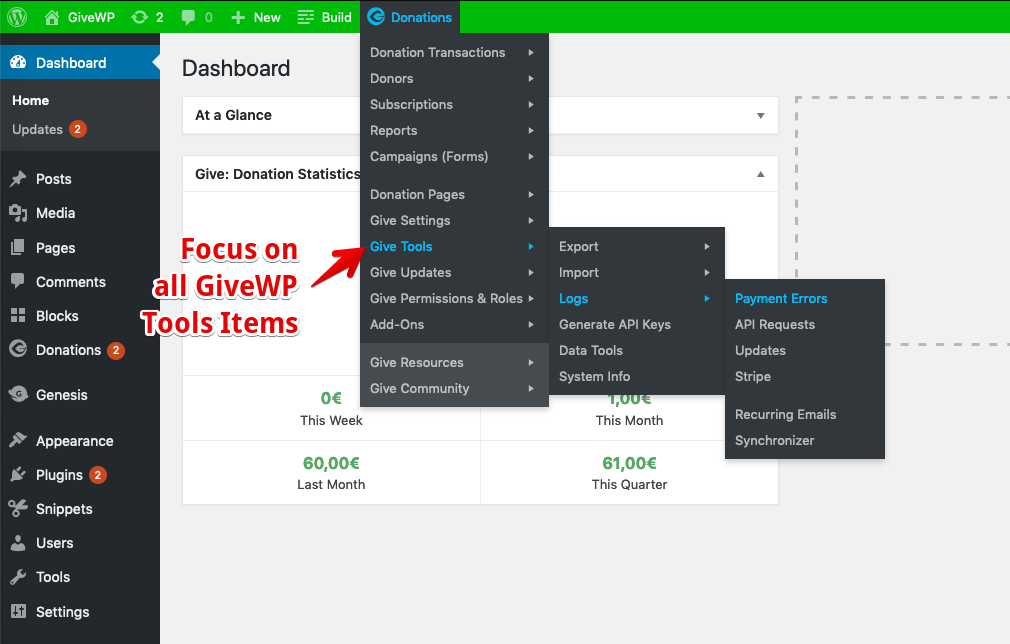Click the Pages icon in sidebar
This screenshot has height=644, width=1010.
[x=18, y=247]
